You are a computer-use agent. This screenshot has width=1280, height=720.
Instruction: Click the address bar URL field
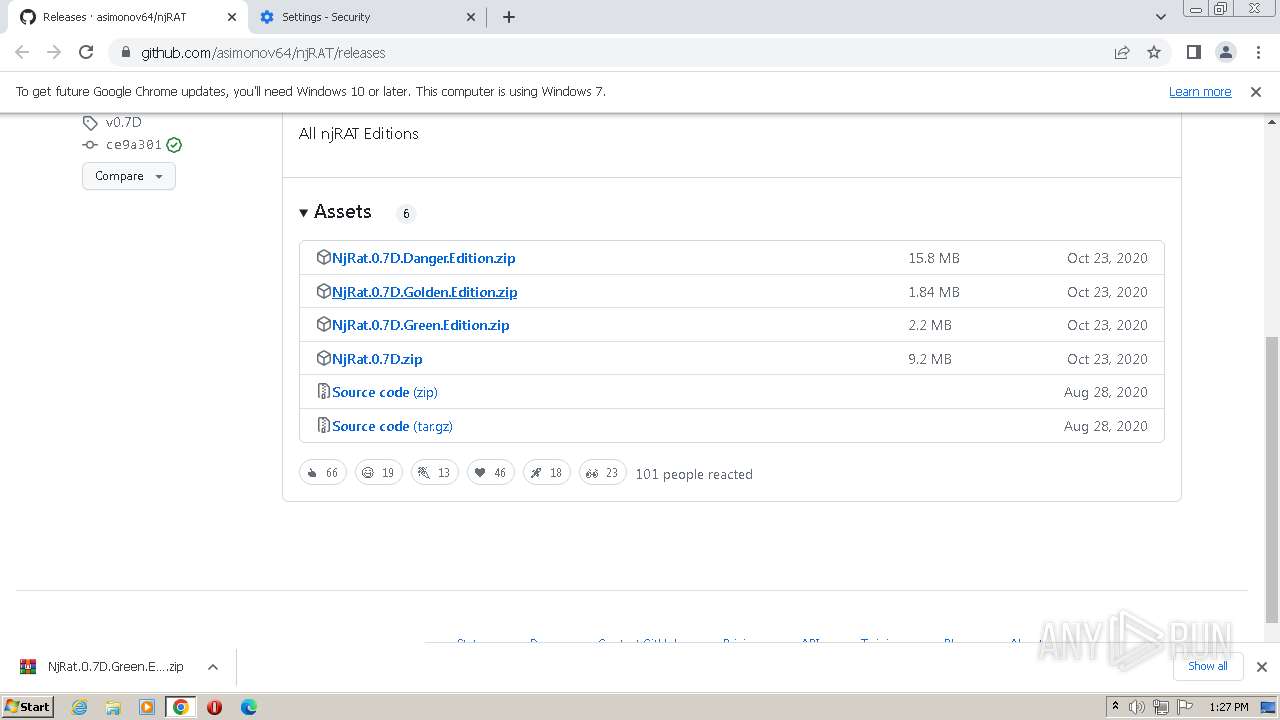[x=610, y=52]
